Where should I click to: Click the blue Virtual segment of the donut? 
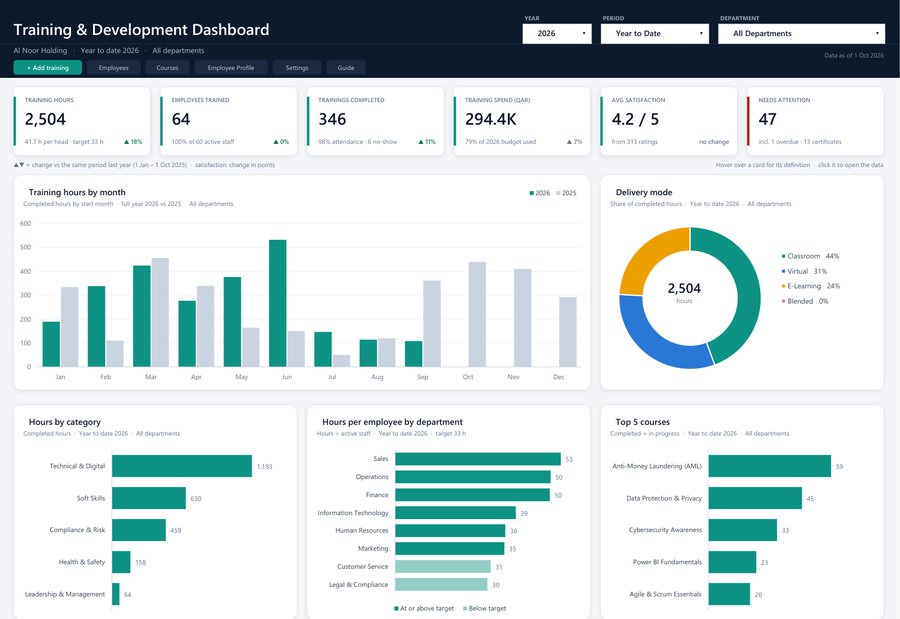(x=657, y=339)
